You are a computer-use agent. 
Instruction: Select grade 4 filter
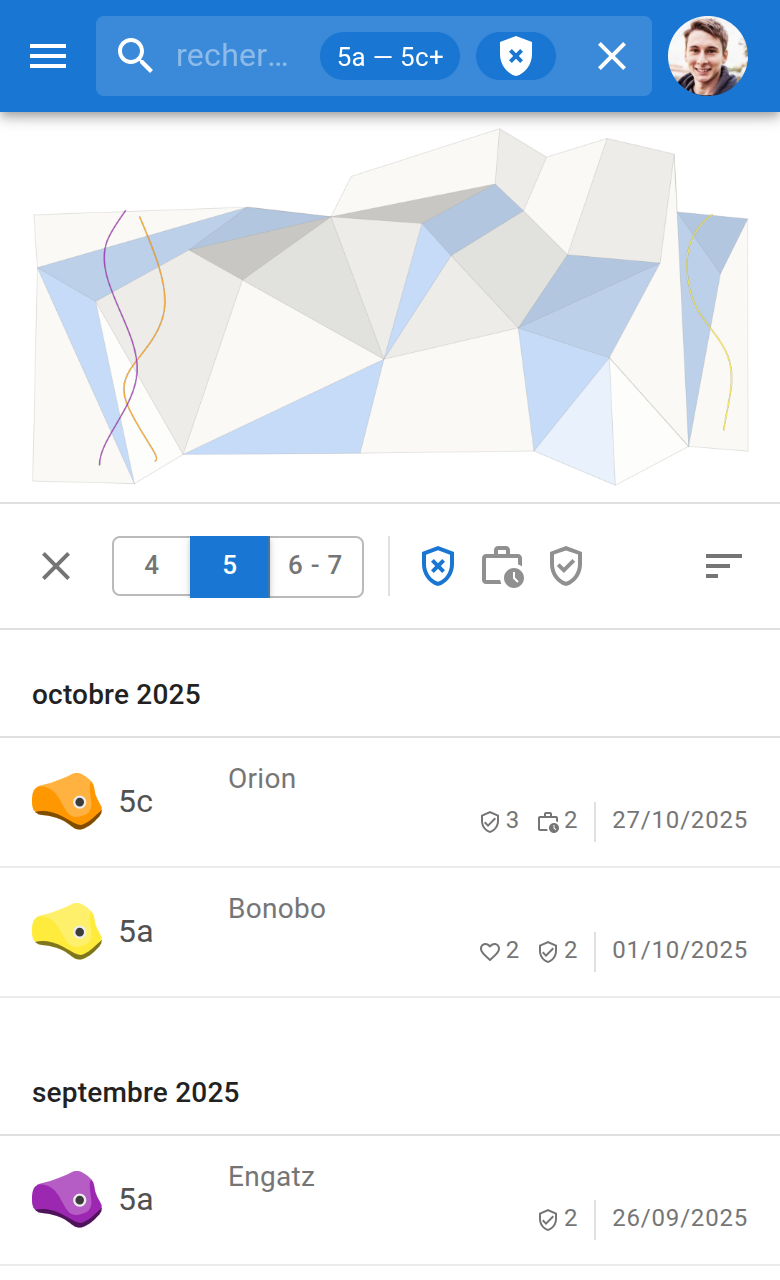151,566
